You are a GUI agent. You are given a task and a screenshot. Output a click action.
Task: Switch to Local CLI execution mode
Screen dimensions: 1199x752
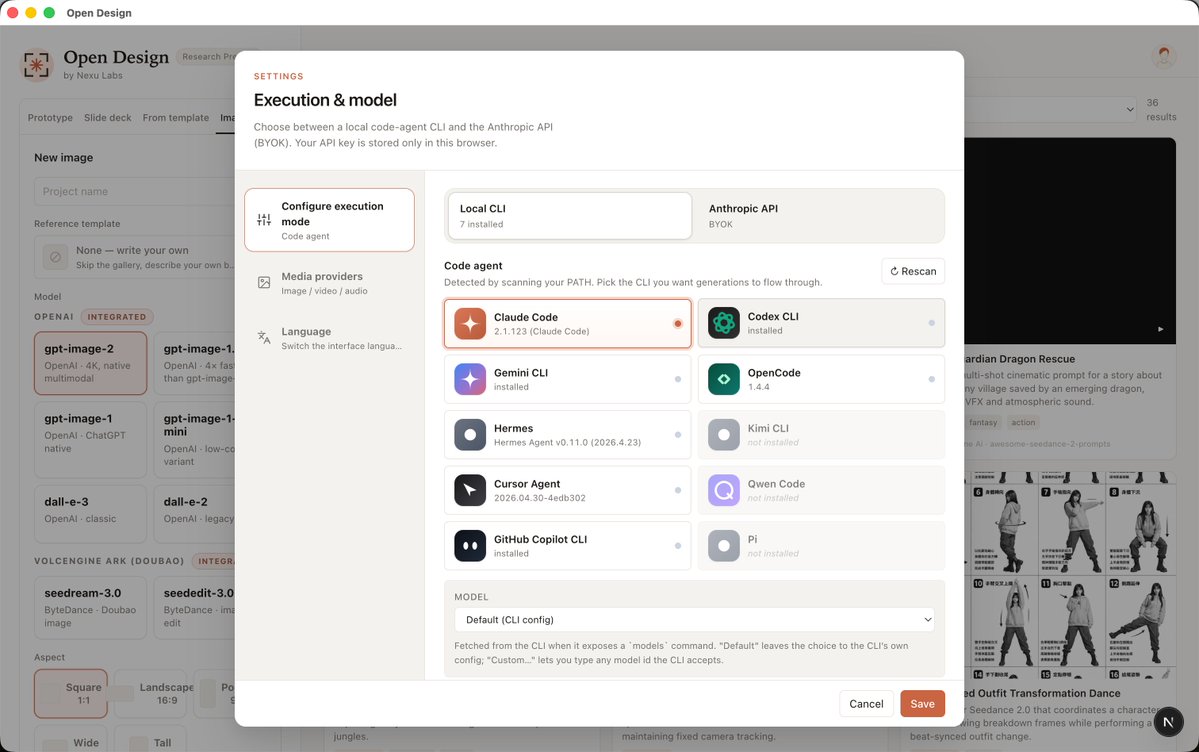coord(570,216)
